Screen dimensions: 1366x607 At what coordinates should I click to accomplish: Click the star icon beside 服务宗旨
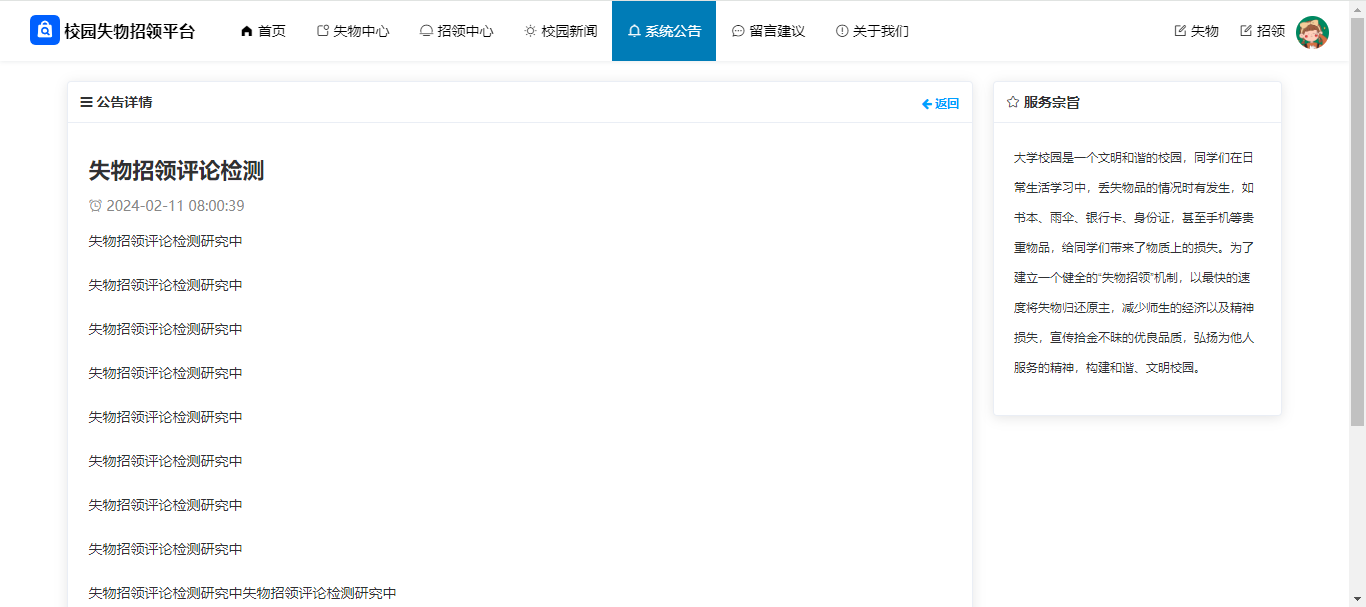tap(1013, 102)
